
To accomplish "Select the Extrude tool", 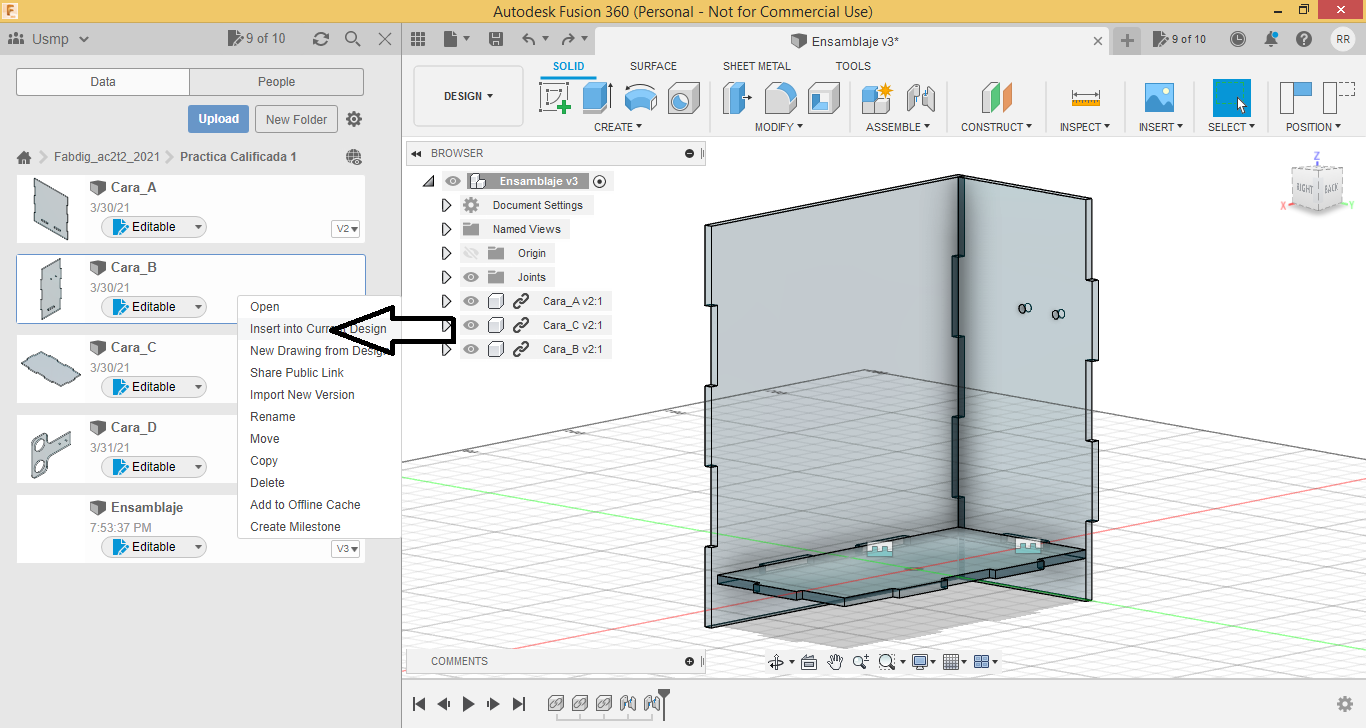I will click(598, 99).
